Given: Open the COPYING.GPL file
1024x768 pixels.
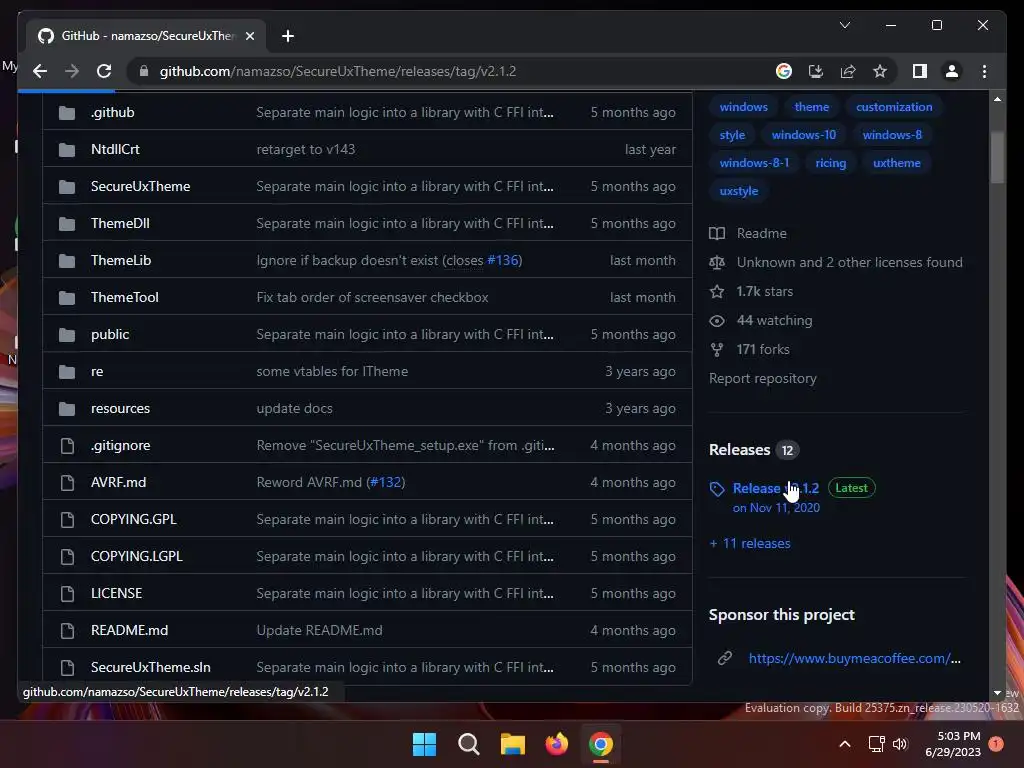Looking at the screenshot, I should [133, 519].
